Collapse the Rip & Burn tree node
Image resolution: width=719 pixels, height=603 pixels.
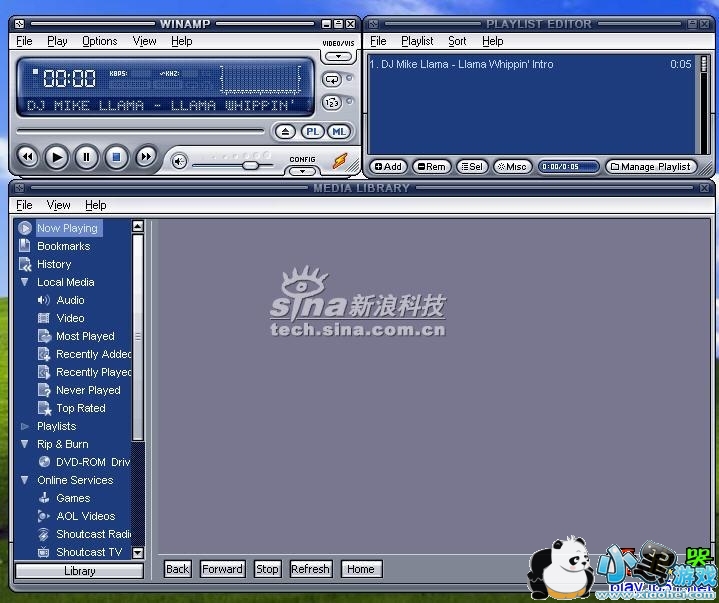pos(25,444)
